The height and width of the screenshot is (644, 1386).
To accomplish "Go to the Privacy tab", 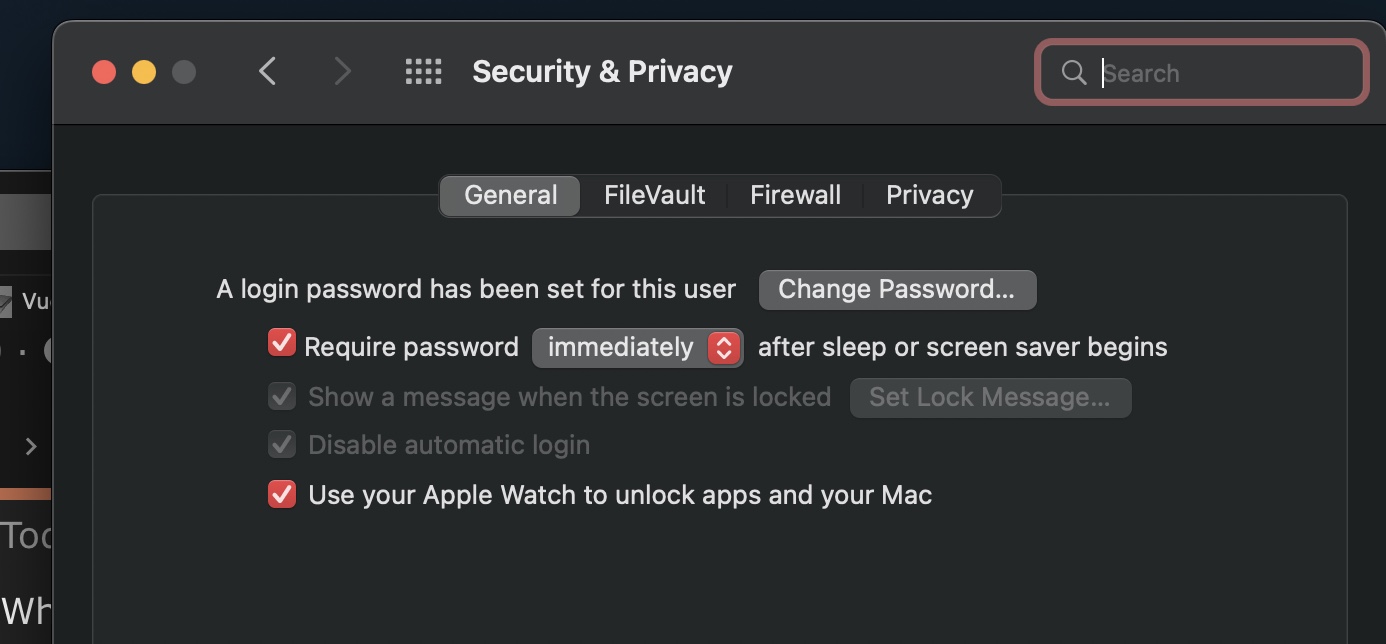I will click(x=929, y=195).
